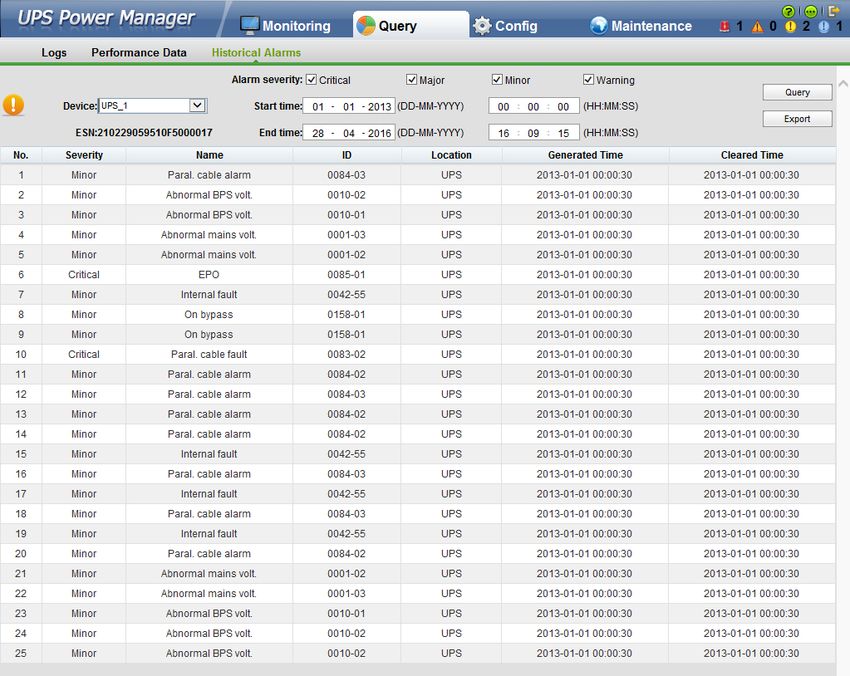This screenshot has height=676, width=850.
Task: Click the blue warning alarm icon
Action: point(823,26)
